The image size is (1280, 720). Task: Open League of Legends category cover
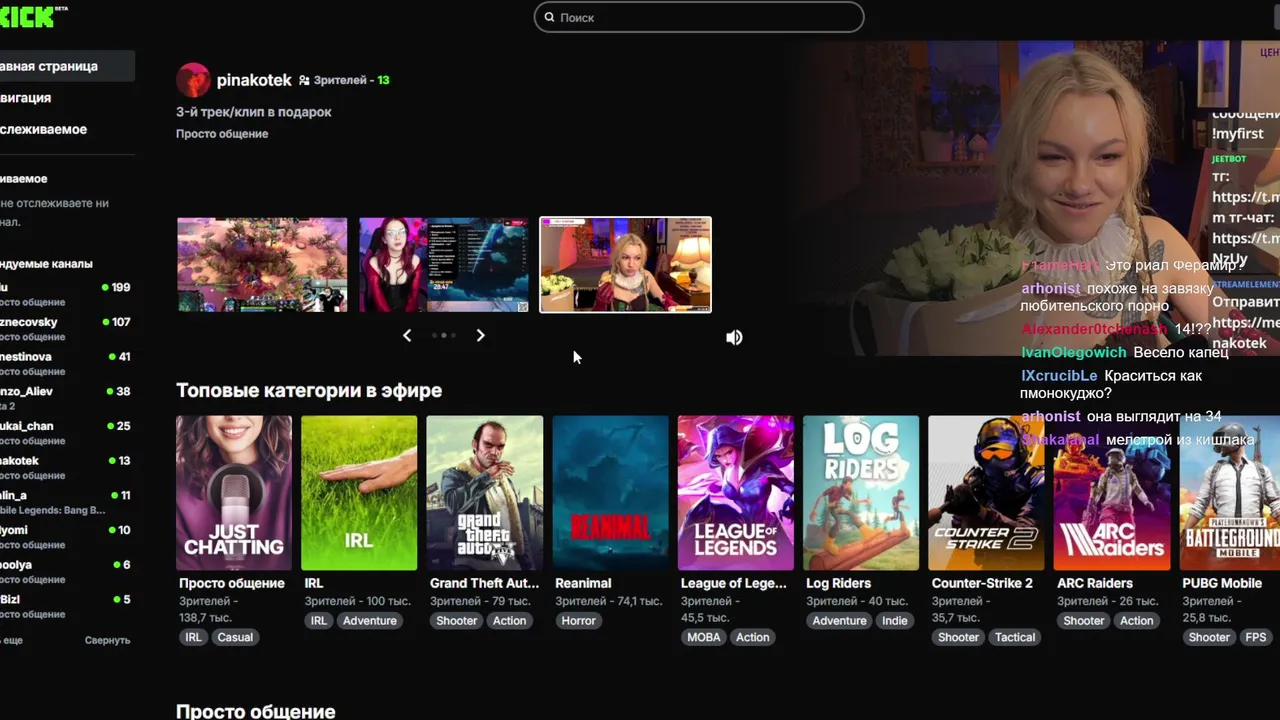tap(736, 493)
